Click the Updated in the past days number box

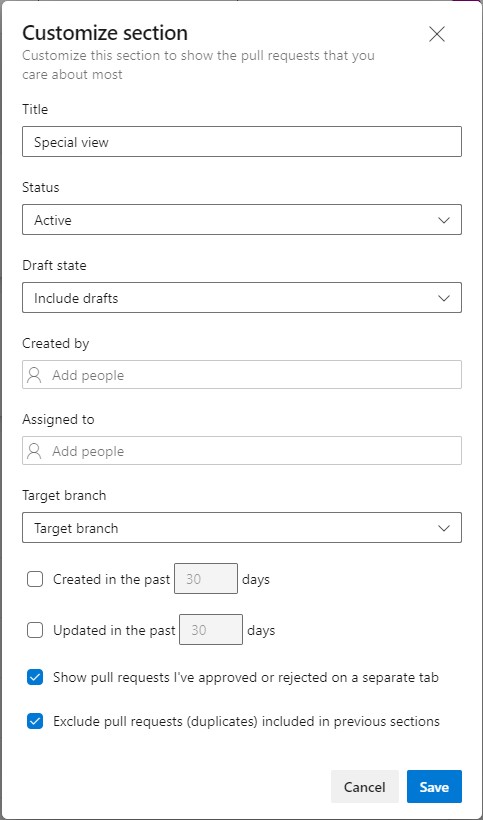coord(211,630)
